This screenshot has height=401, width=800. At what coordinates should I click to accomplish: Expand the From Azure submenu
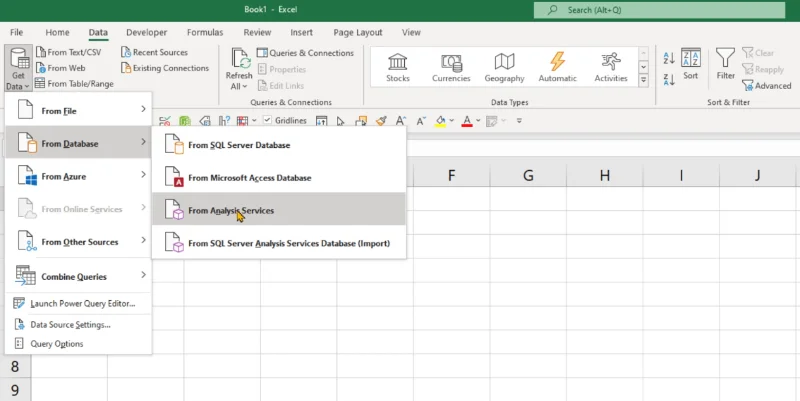[78, 176]
